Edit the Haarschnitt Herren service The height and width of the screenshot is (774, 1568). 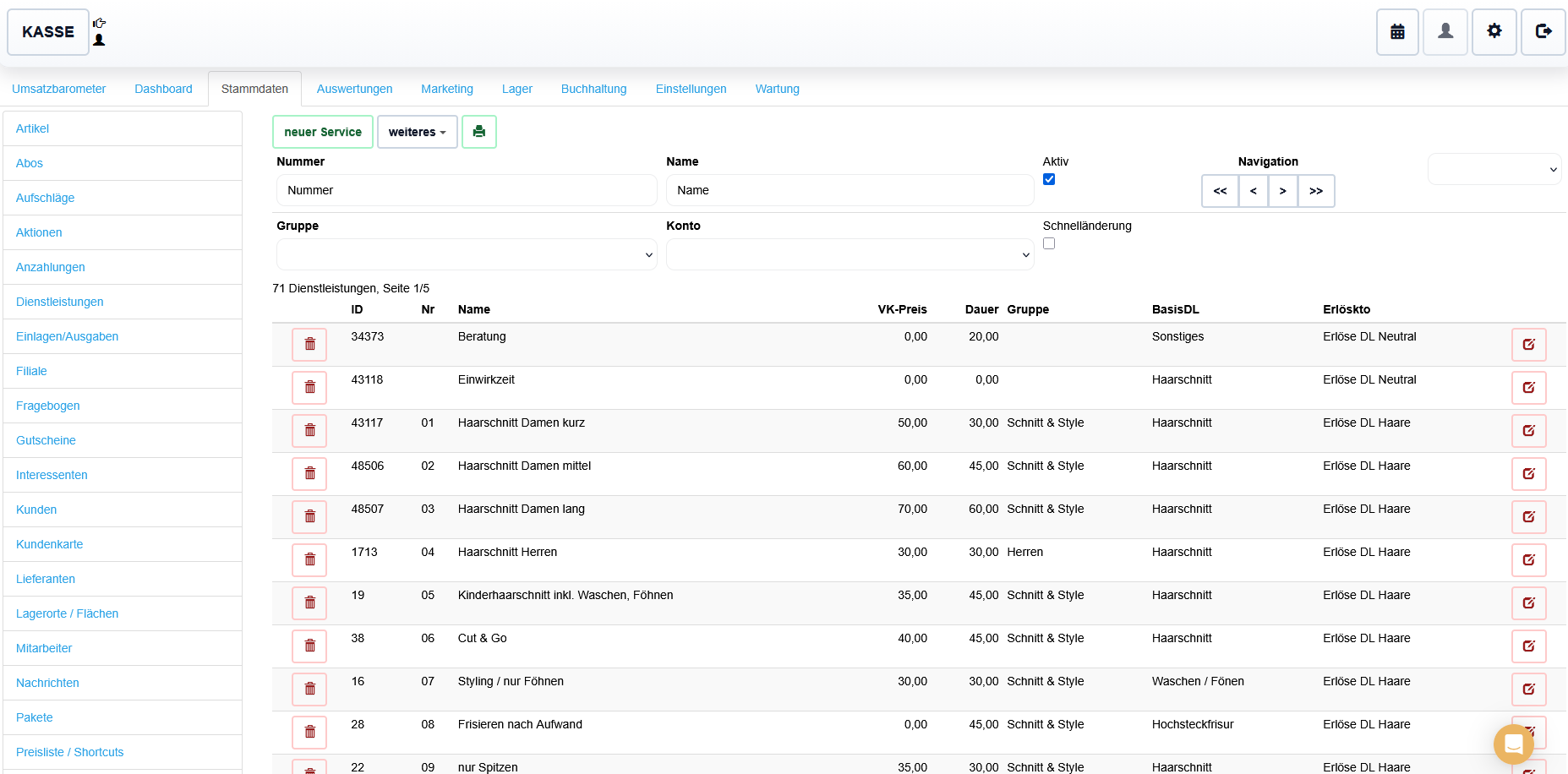point(1528,560)
